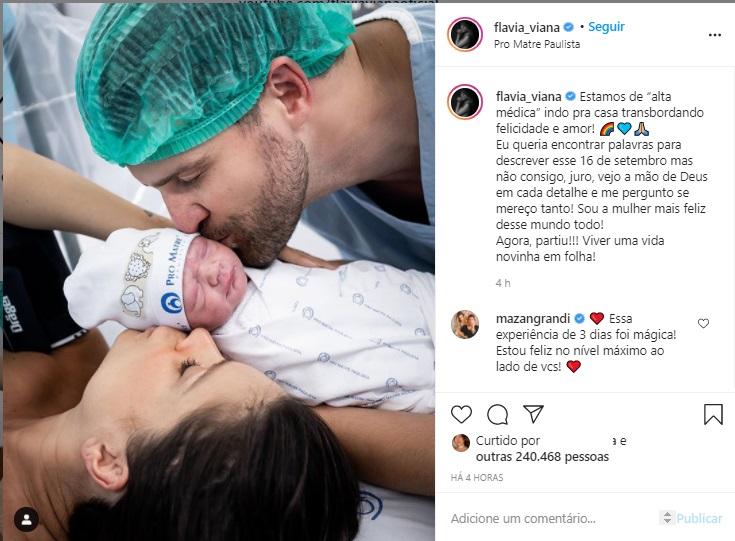Viewport: 735px width, 541px height.
Task: Save post with bookmark icon
Action: (x=713, y=414)
